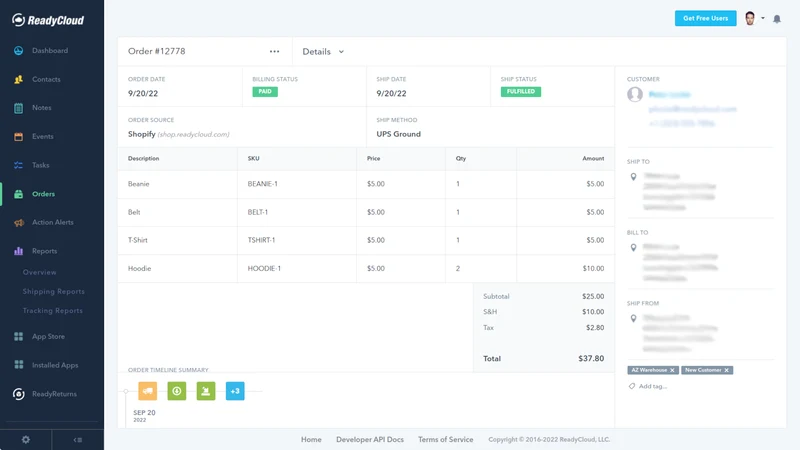Collapse the sidebar with arrow icon
800x450 pixels.
78,440
